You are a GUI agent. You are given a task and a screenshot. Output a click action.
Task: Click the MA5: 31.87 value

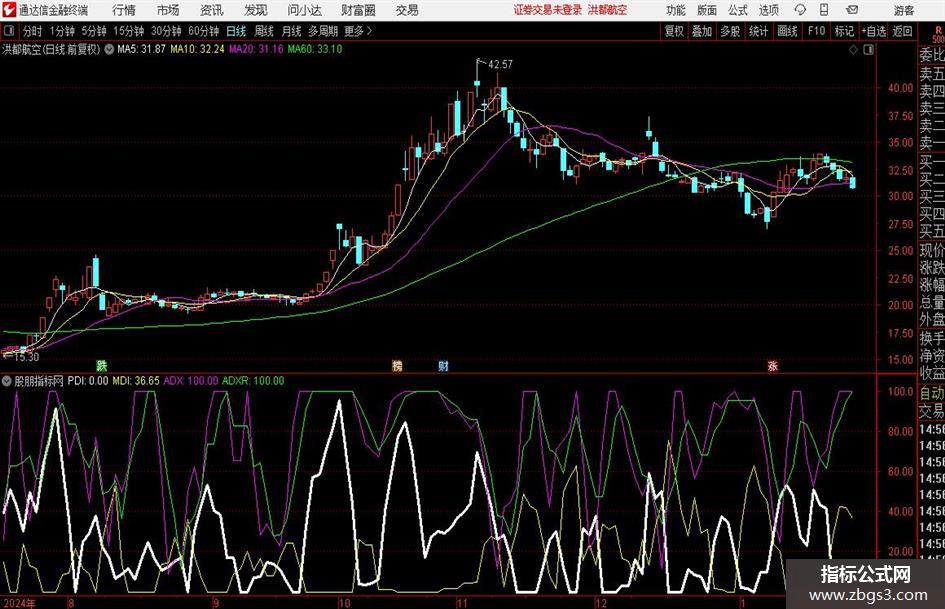141,49
